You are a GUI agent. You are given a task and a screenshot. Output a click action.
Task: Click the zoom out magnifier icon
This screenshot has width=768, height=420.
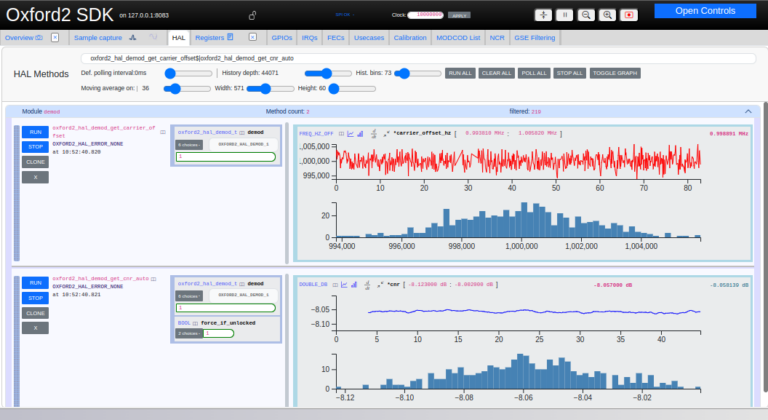click(x=585, y=15)
